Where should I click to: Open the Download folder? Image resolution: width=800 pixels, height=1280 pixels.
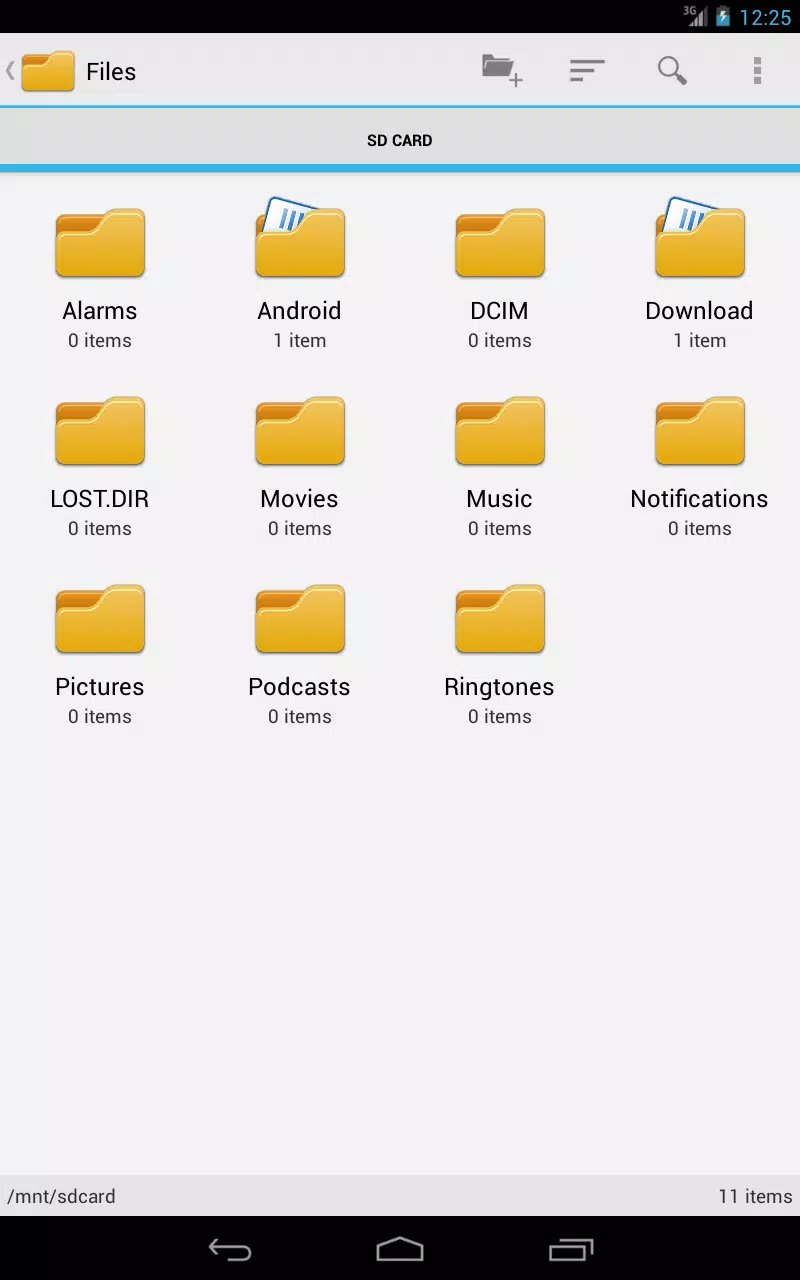700,276
